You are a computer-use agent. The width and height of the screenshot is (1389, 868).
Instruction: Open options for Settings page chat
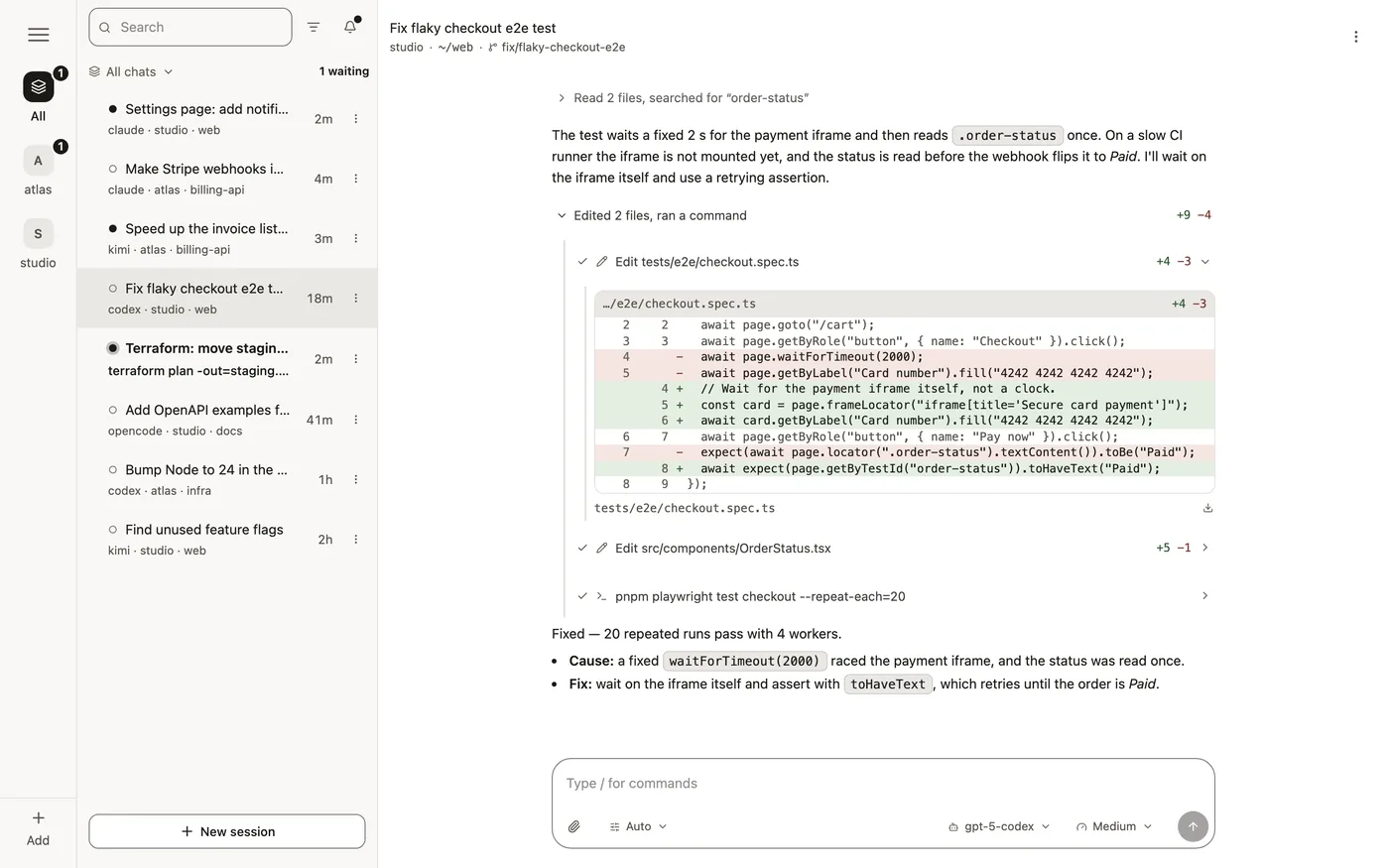pos(356,119)
